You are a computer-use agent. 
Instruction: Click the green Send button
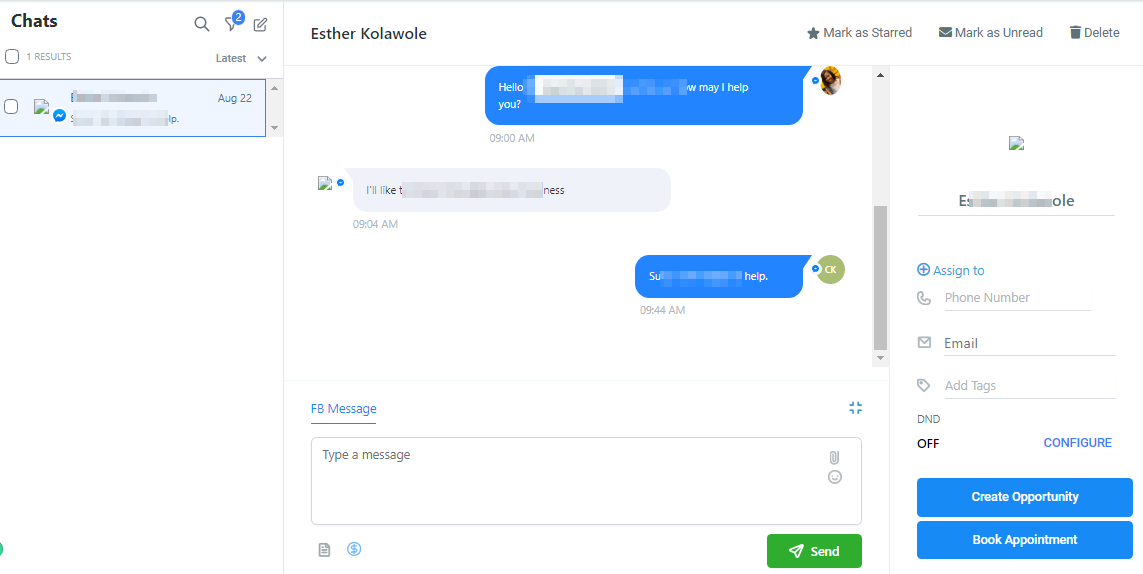tap(814, 551)
